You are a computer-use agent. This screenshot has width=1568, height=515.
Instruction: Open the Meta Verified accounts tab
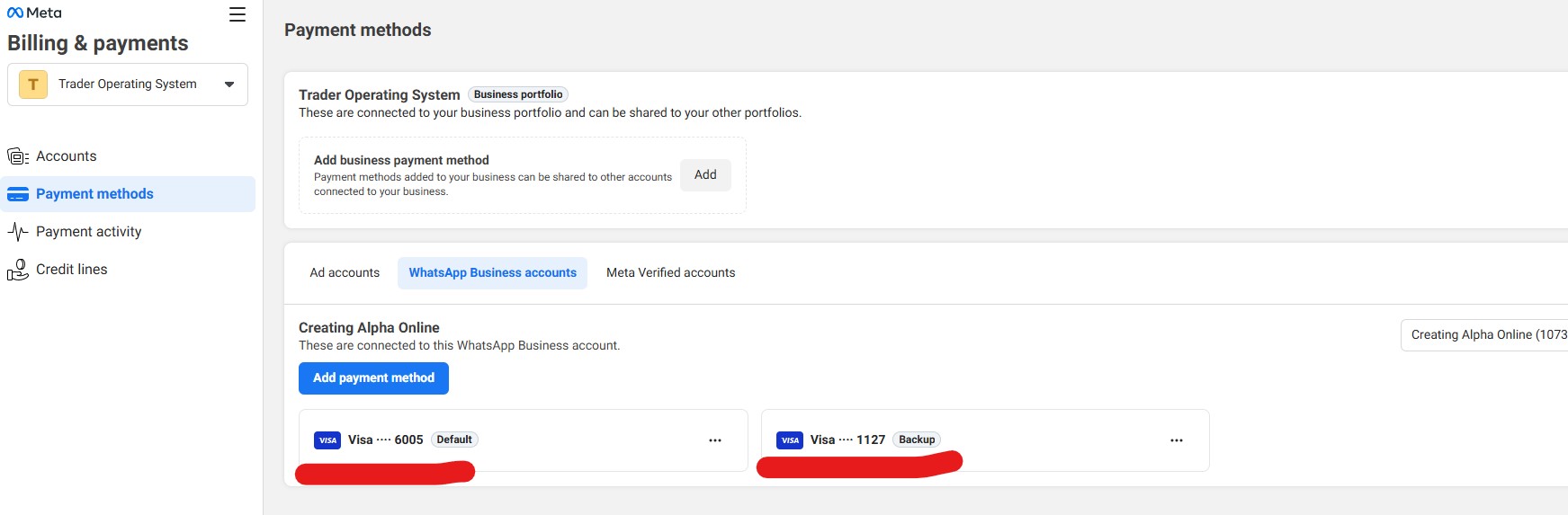pyautogui.click(x=670, y=273)
